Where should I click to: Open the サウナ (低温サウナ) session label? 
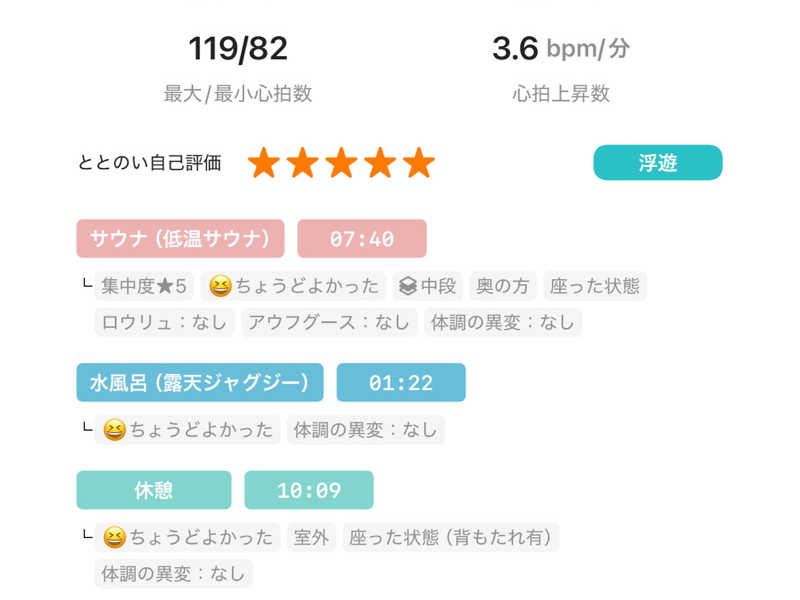pos(180,238)
